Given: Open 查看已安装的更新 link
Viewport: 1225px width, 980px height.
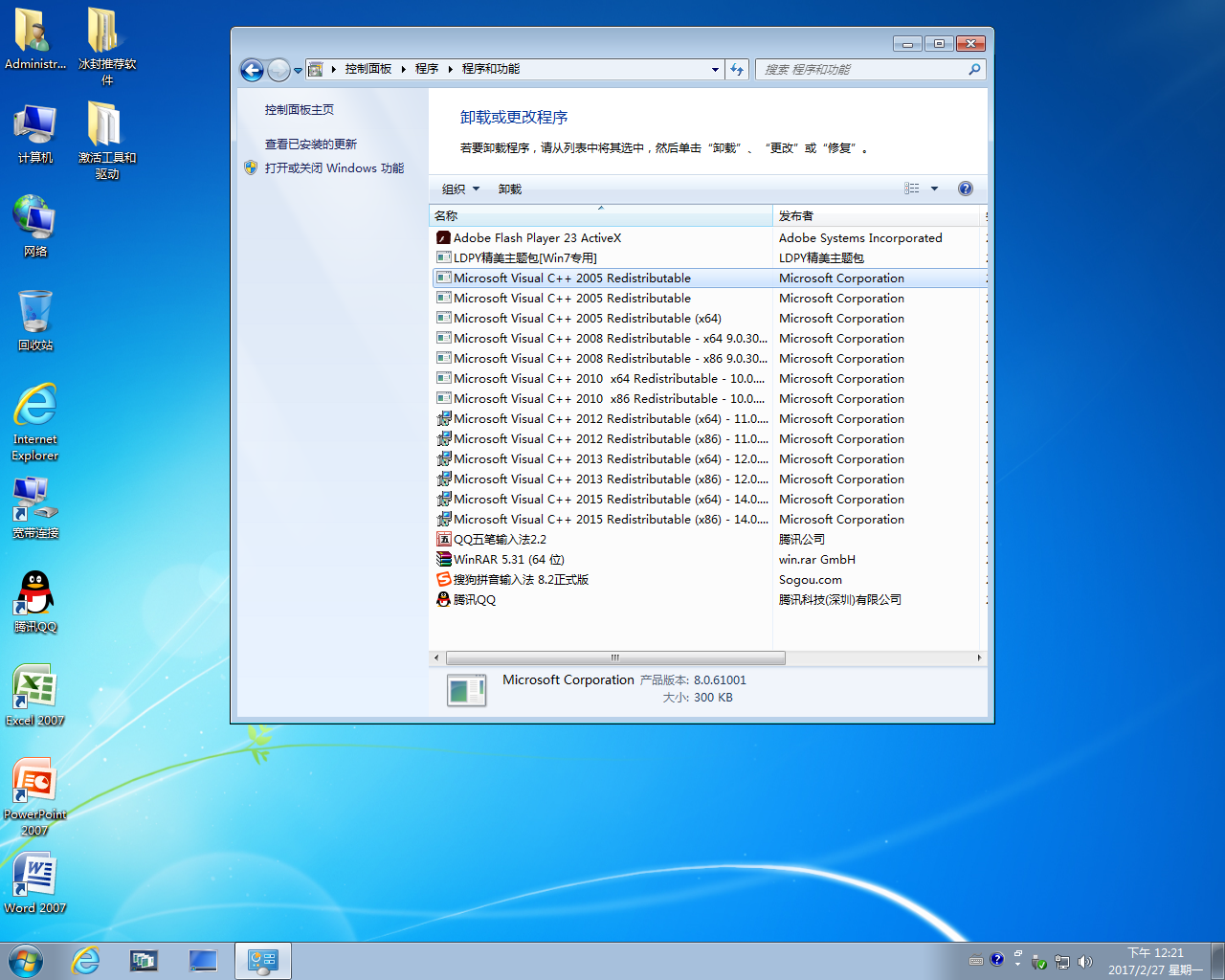Looking at the screenshot, I should [x=311, y=145].
